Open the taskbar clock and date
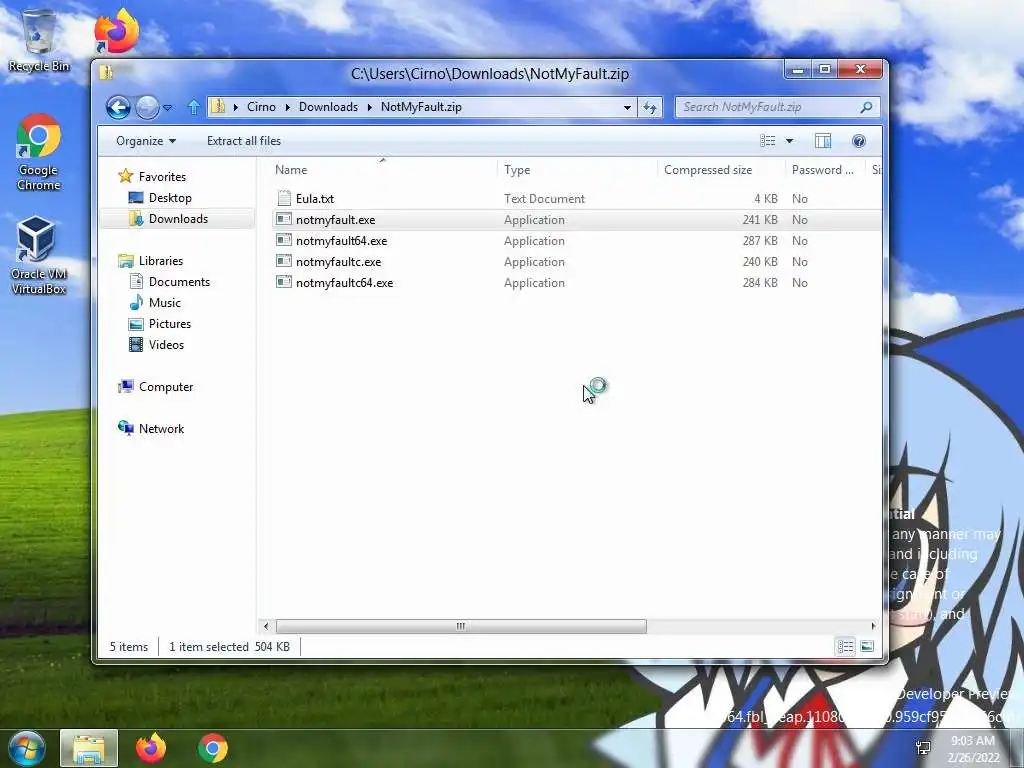The width and height of the screenshot is (1024, 768). [973, 749]
